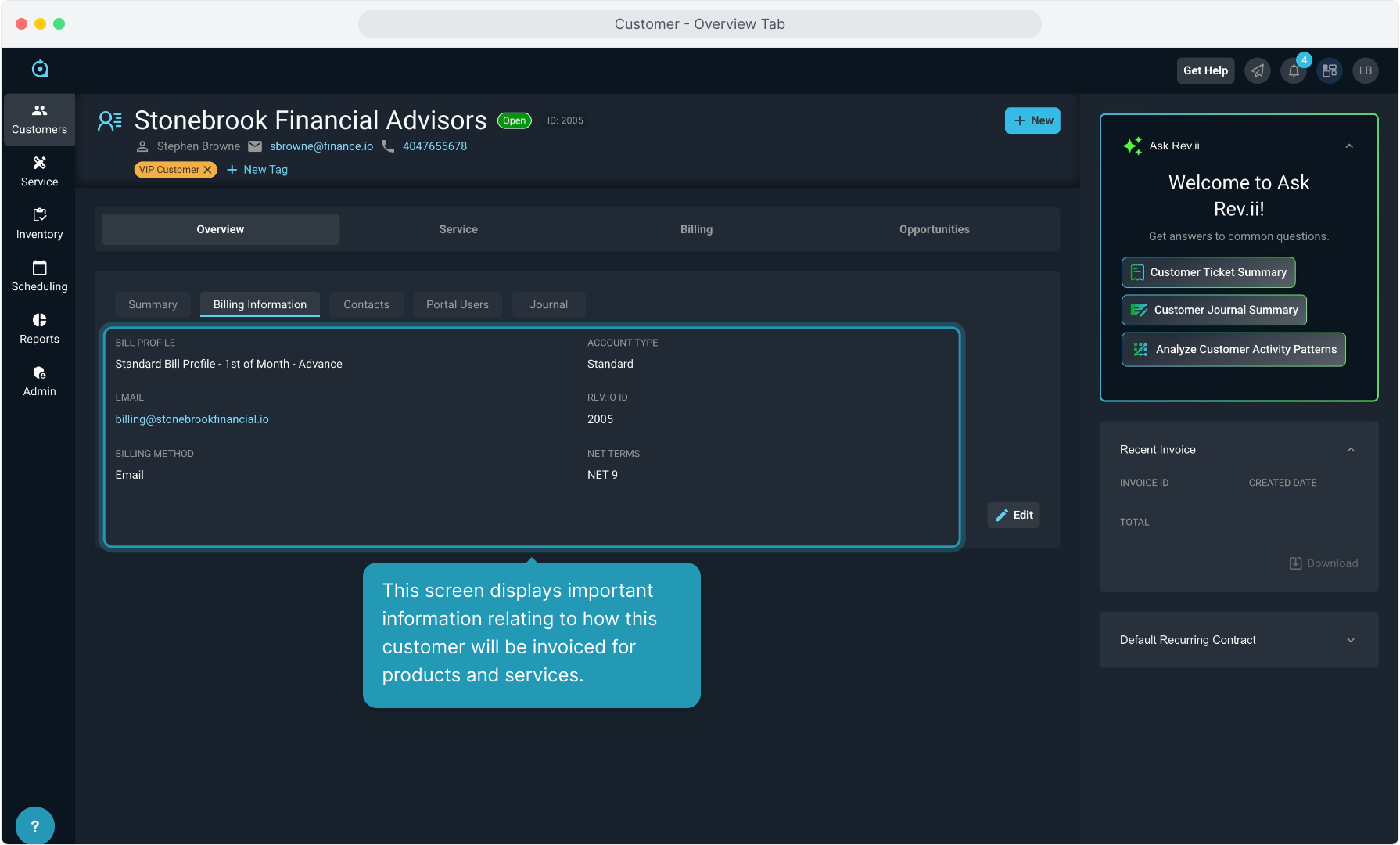The width and height of the screenshot is (1400, 845).
Task: Remove the VIP Customer tag
Action: click(x=207, y=170)
